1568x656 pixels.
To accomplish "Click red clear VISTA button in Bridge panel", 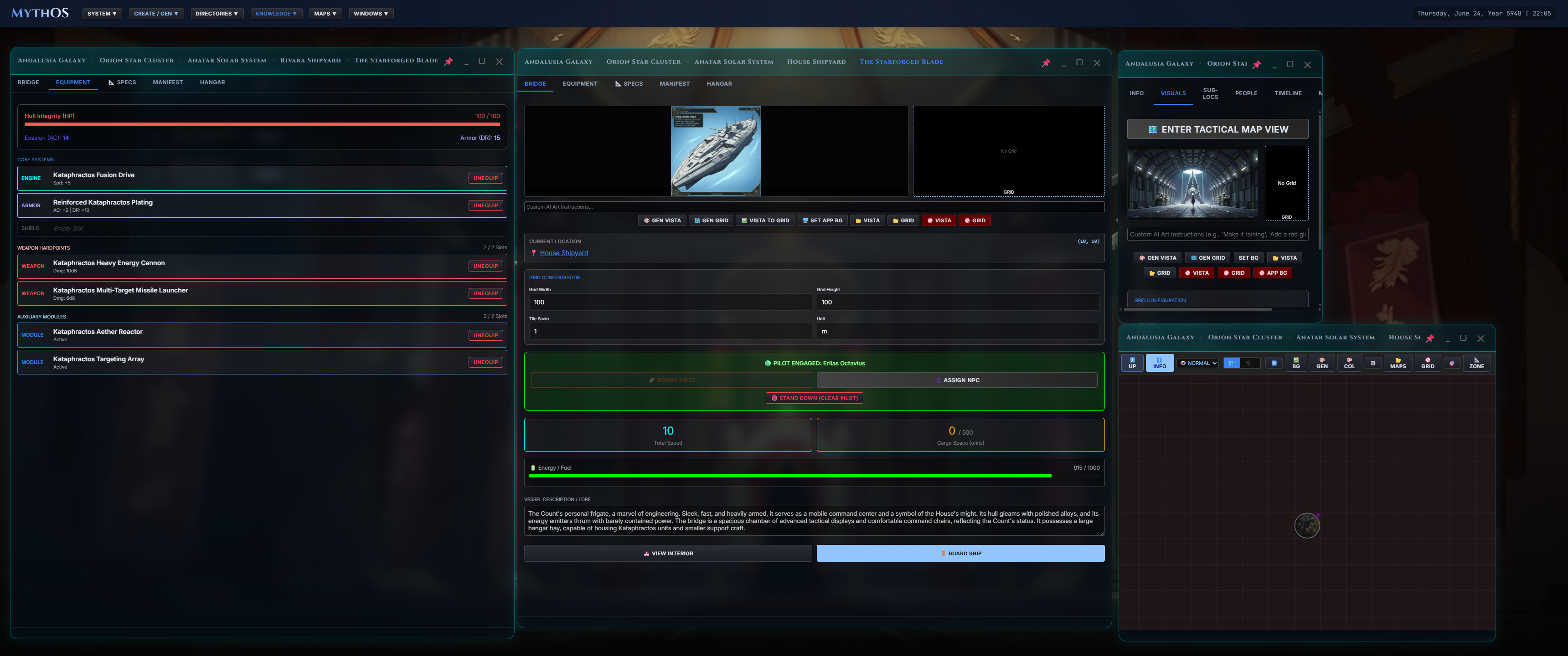I will [939, 220].
